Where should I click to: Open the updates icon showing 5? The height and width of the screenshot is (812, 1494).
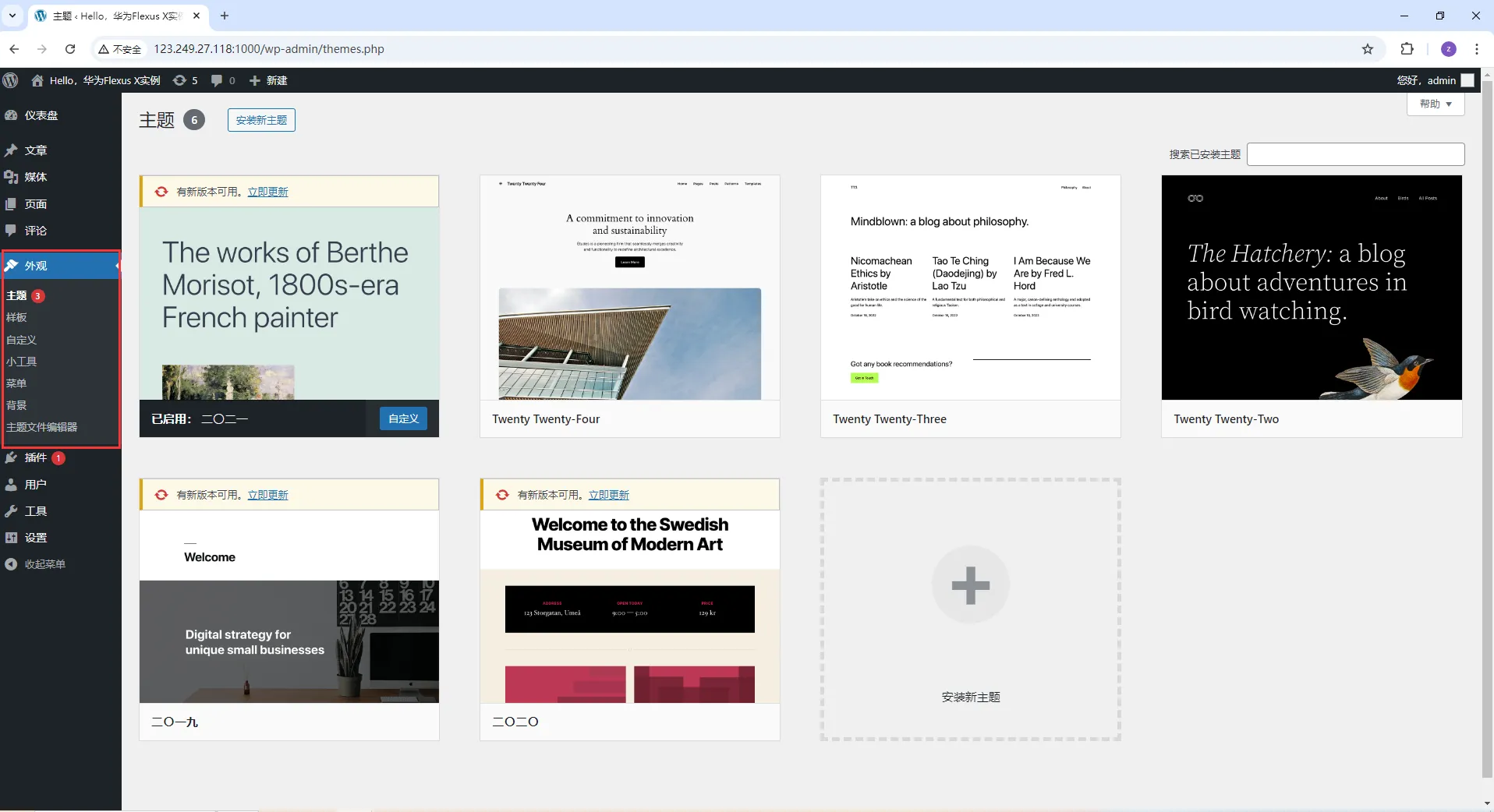pyautogui.click(x=179, y=80)
